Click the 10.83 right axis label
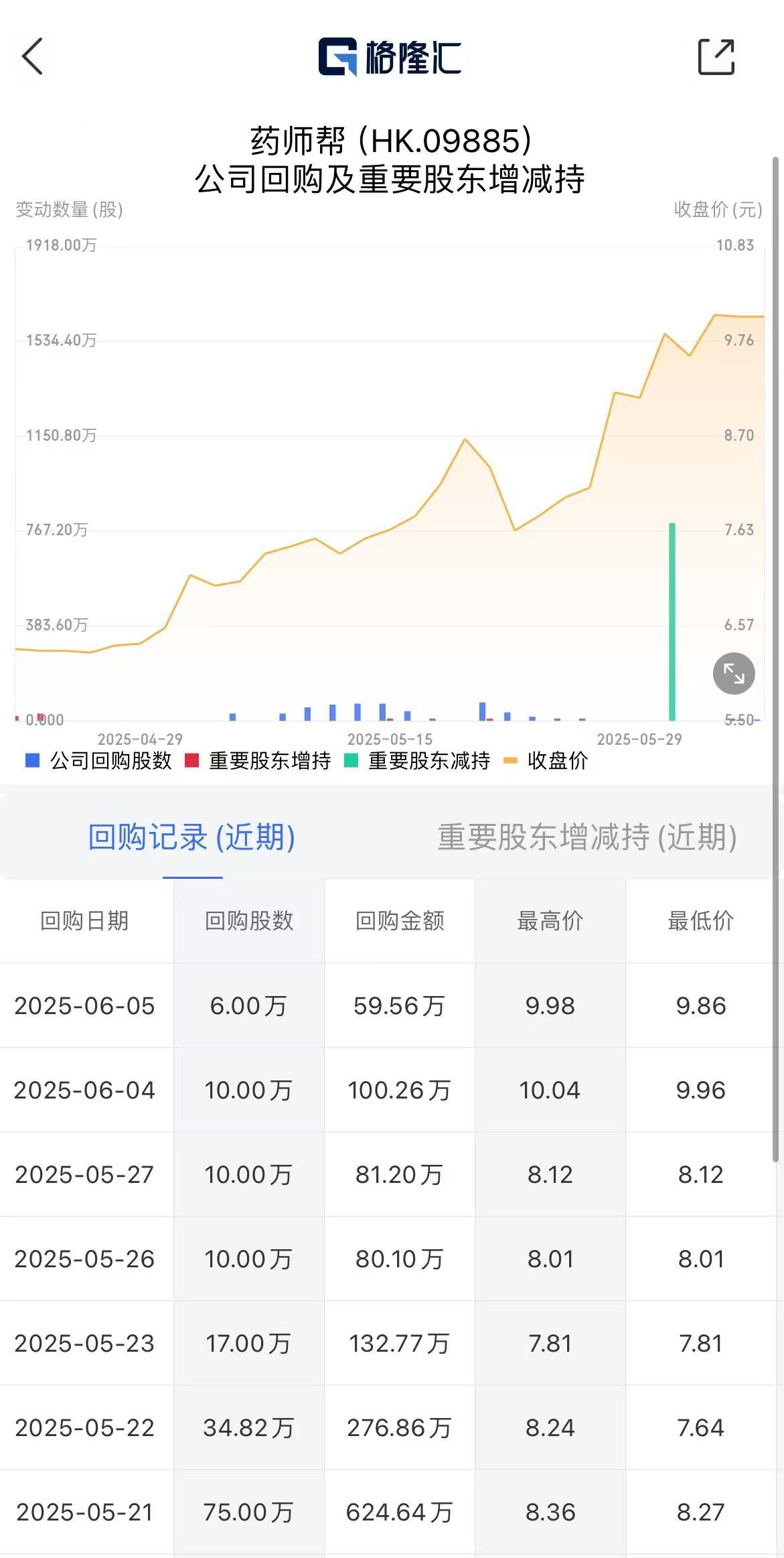 coord(735,245)
